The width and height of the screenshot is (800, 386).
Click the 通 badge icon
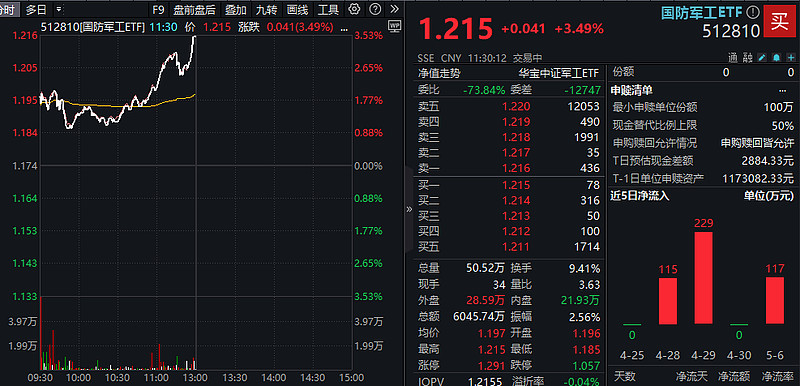pos(733,58)
